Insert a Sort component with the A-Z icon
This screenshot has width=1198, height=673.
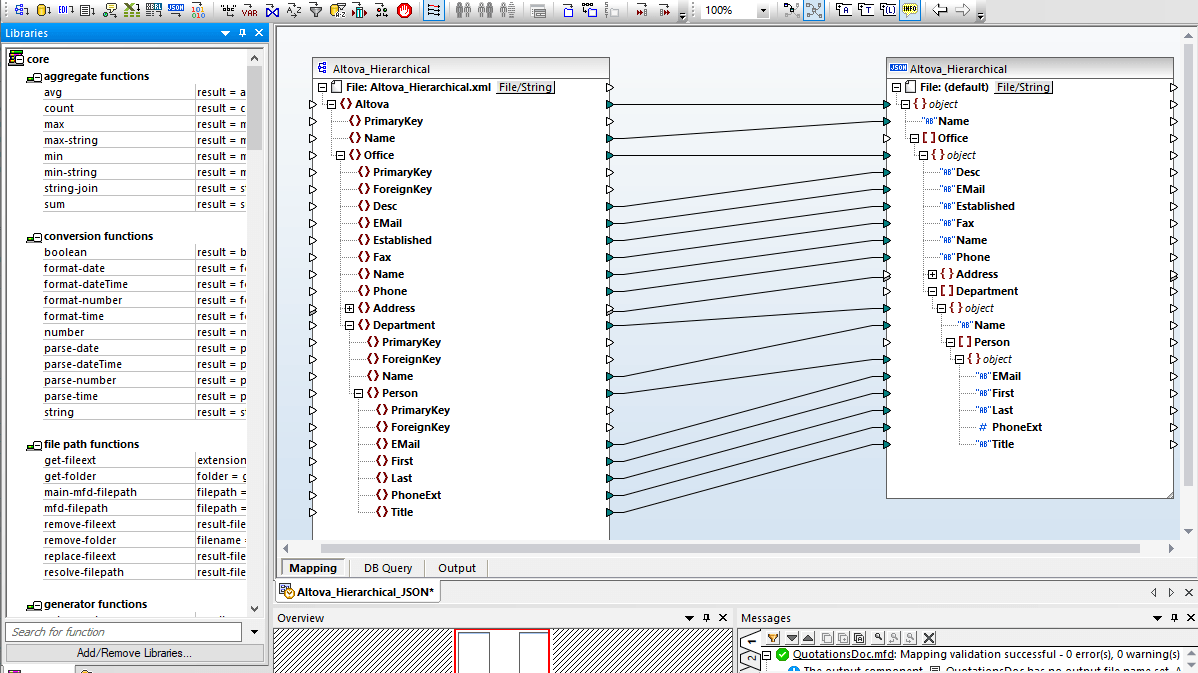pos(294,11)
